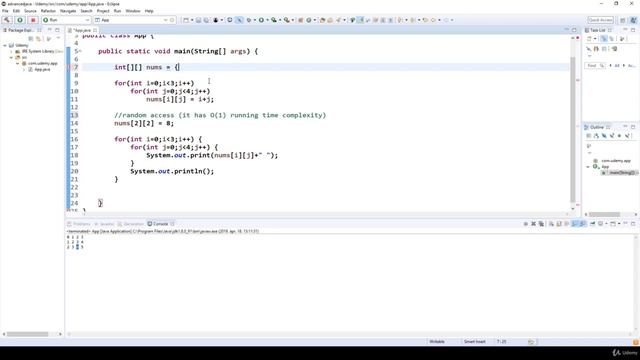Click the hammer Build icon in launch bar
This screenshot has height=360, width=640.
coord(7,20)
